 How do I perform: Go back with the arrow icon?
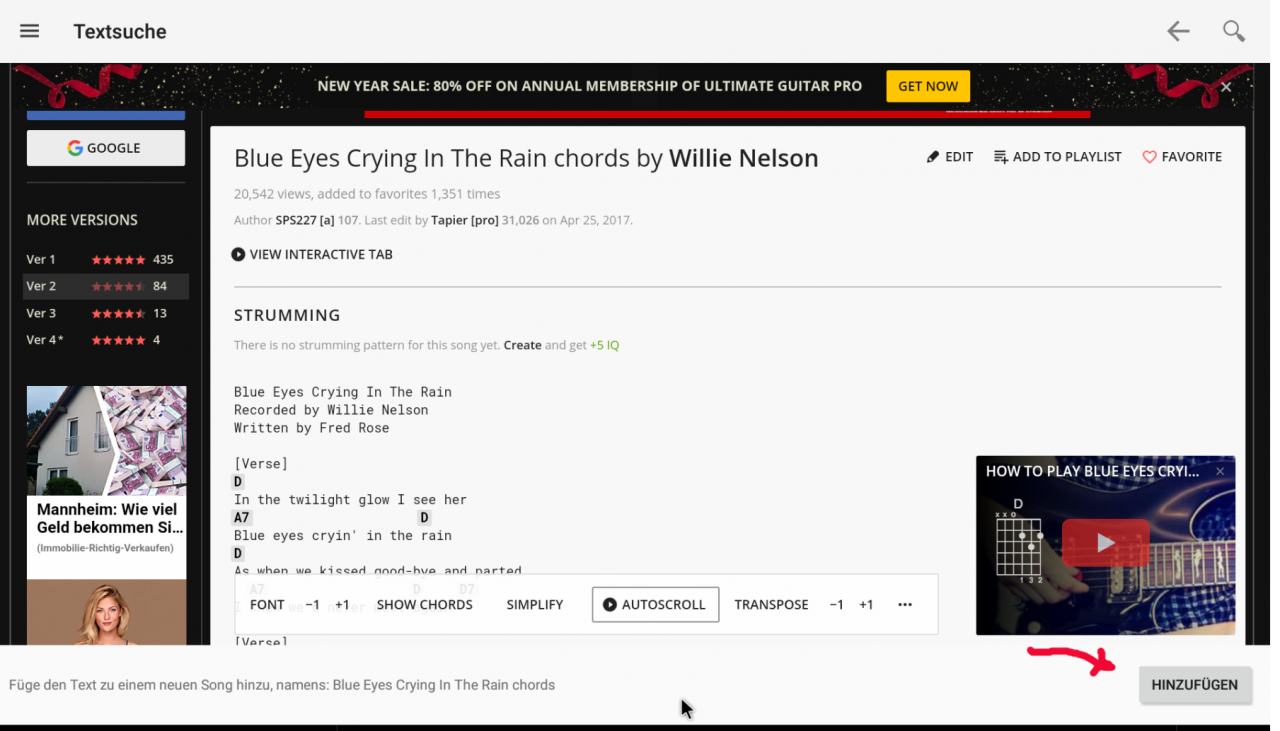click(x=1178, y=31)
